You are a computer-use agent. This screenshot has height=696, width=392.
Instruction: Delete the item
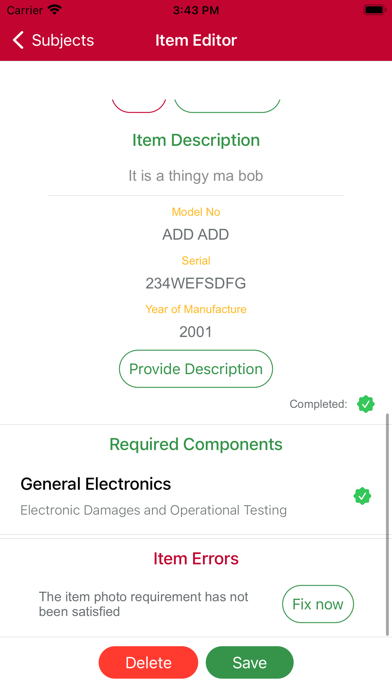tap(148, 662)
